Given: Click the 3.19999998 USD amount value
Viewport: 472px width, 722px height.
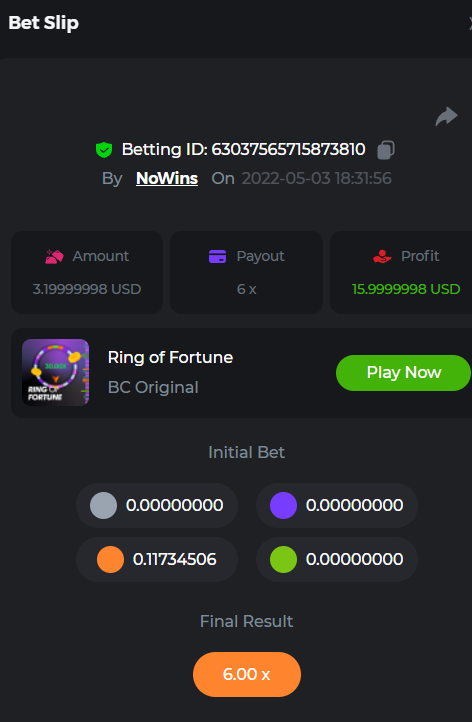Looking at the screenshot, I should click(x=87, y=289).
